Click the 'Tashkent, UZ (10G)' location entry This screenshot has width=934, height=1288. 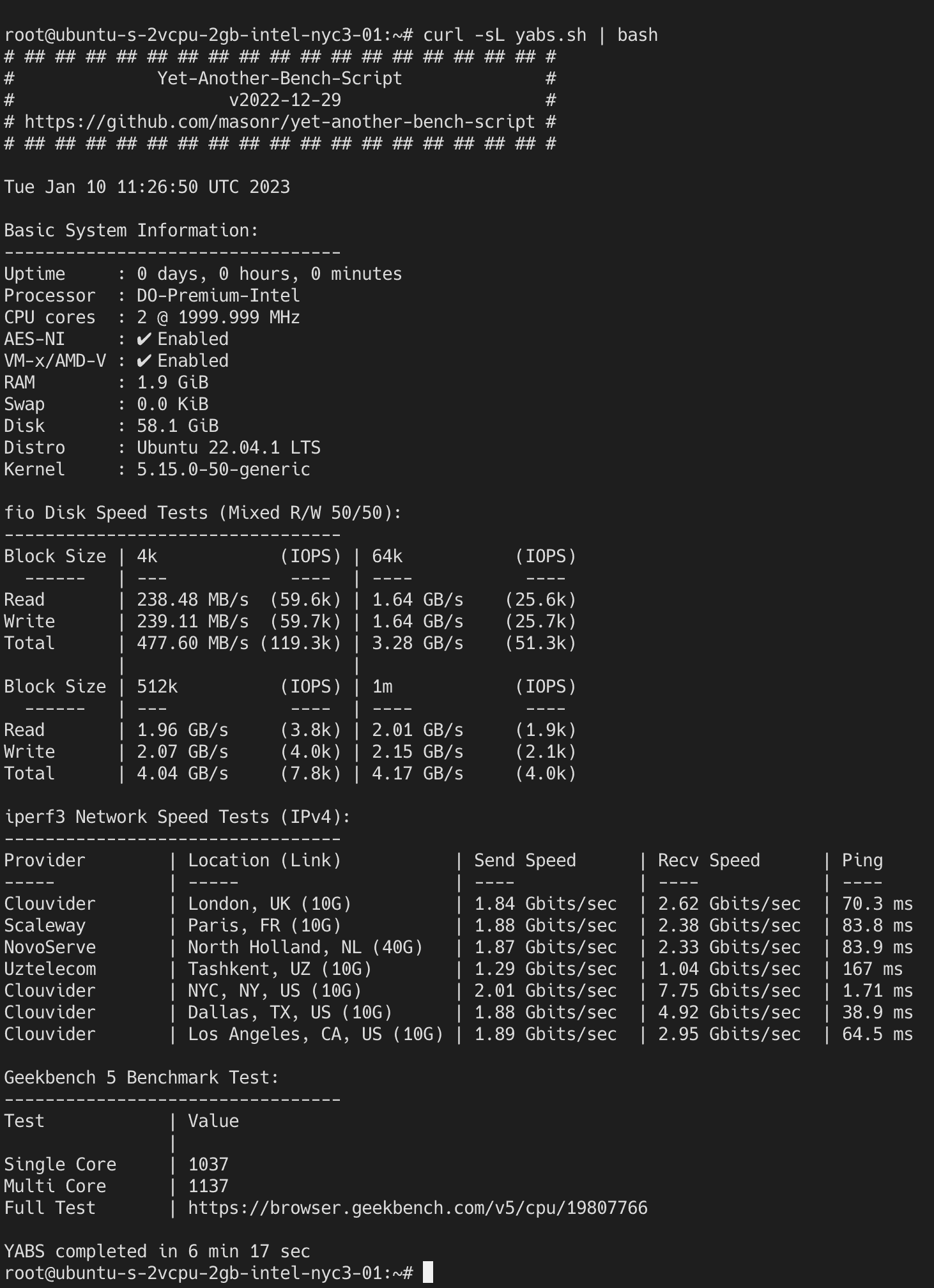pyautogui.click(x=279, y=969)
